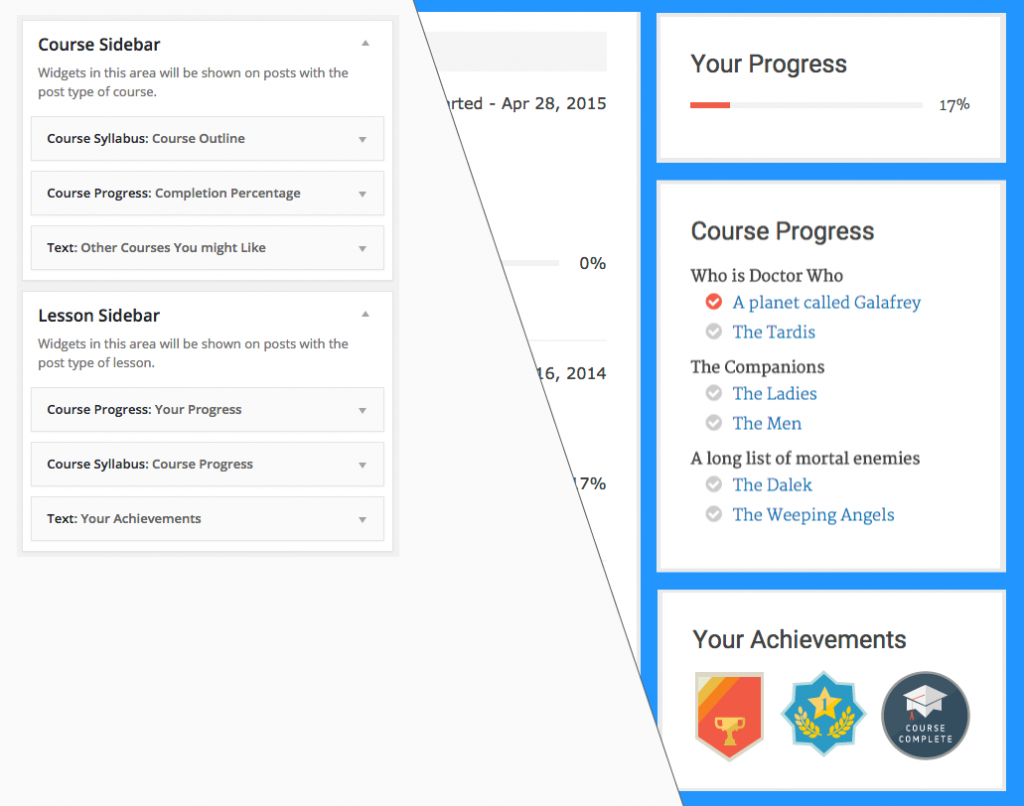Collapse the Lesson Sidebar widget area
This screenshot has height=806, width=1024.
(365, 315)
